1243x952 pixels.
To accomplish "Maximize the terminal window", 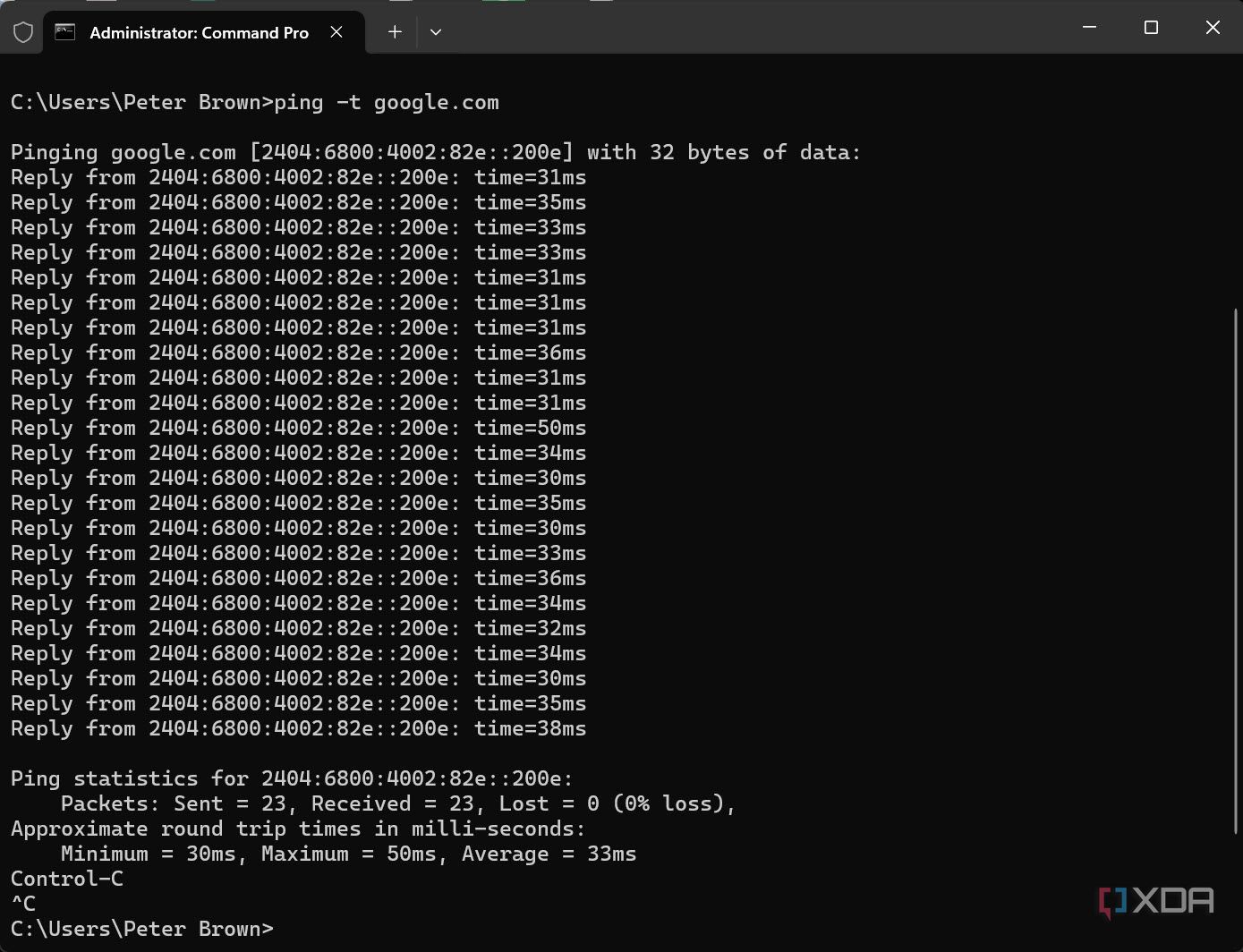I will point(1151,28).
